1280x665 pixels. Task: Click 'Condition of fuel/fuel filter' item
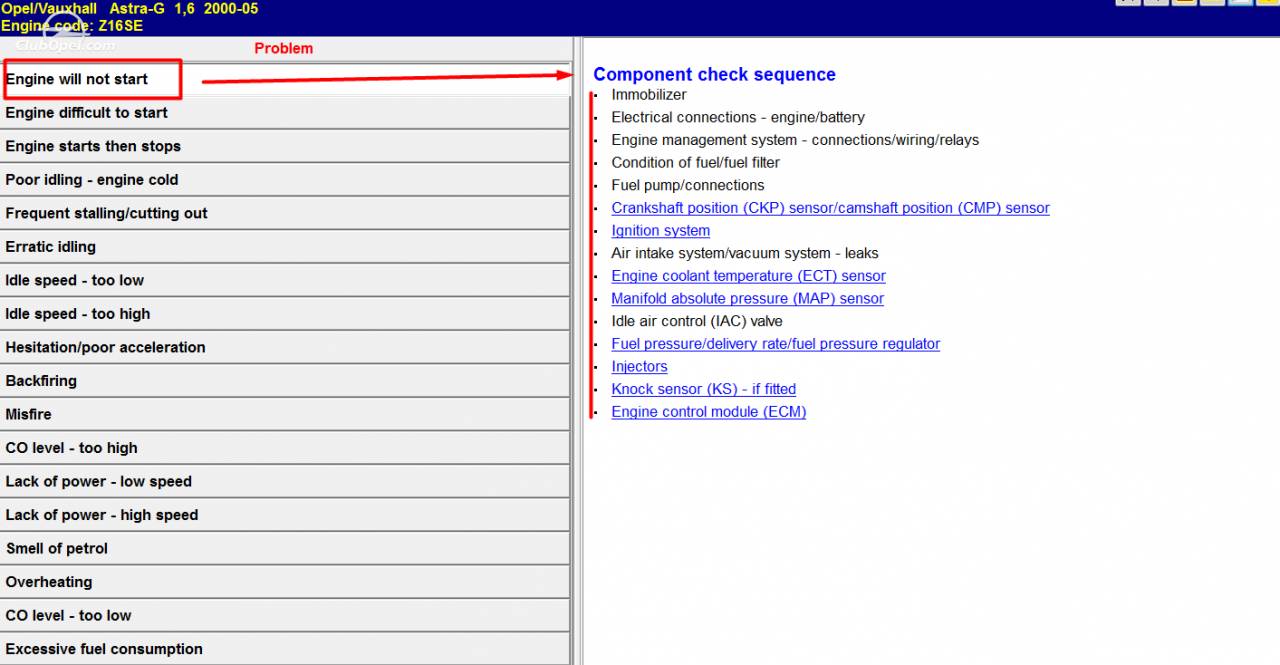[695, 163]
